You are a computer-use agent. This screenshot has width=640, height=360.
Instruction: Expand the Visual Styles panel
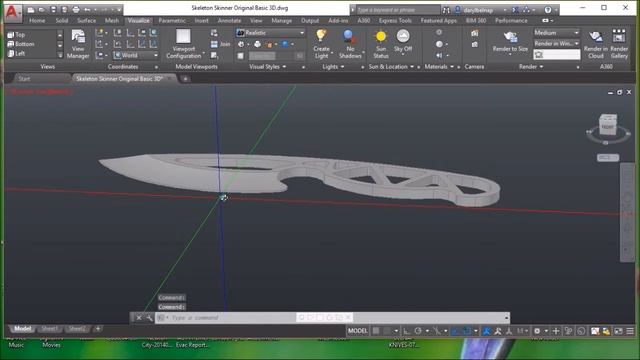(x=267, y=67)
